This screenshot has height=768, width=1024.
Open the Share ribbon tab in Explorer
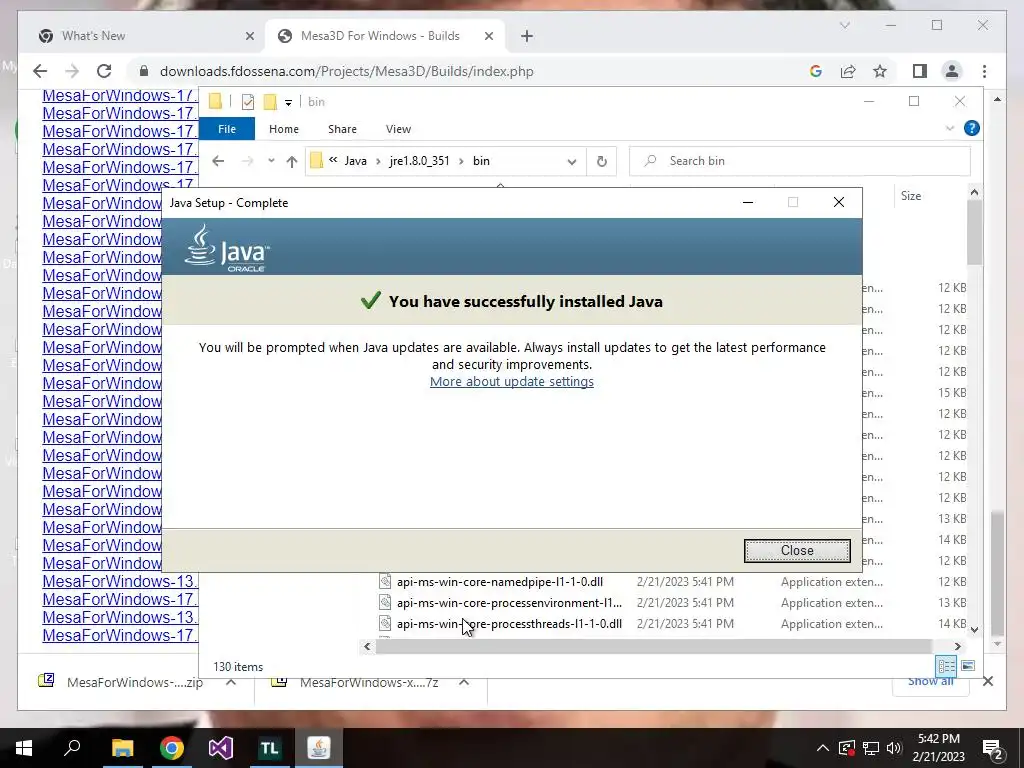(x=342, y=129)
